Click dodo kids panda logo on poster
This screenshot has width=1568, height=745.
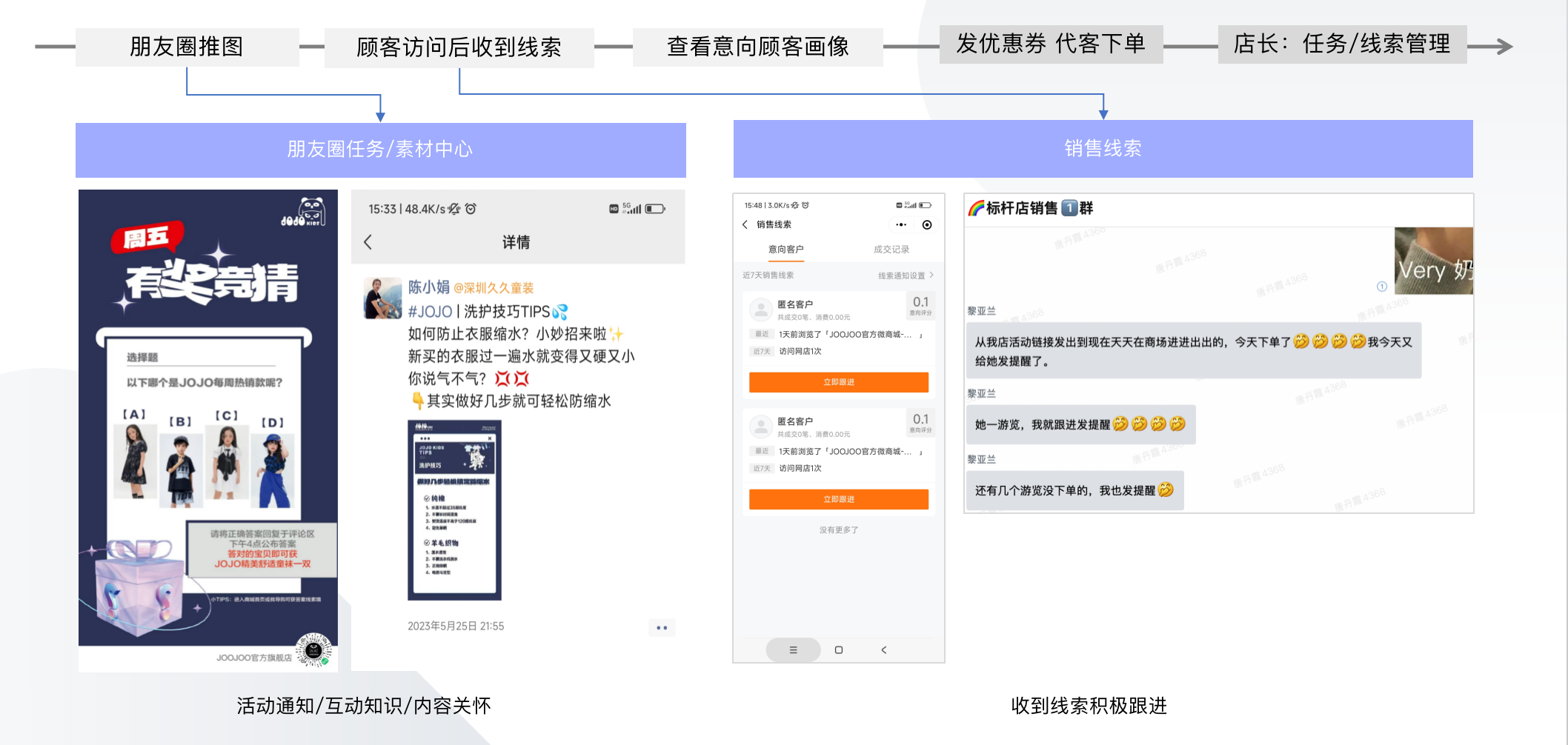303,213
